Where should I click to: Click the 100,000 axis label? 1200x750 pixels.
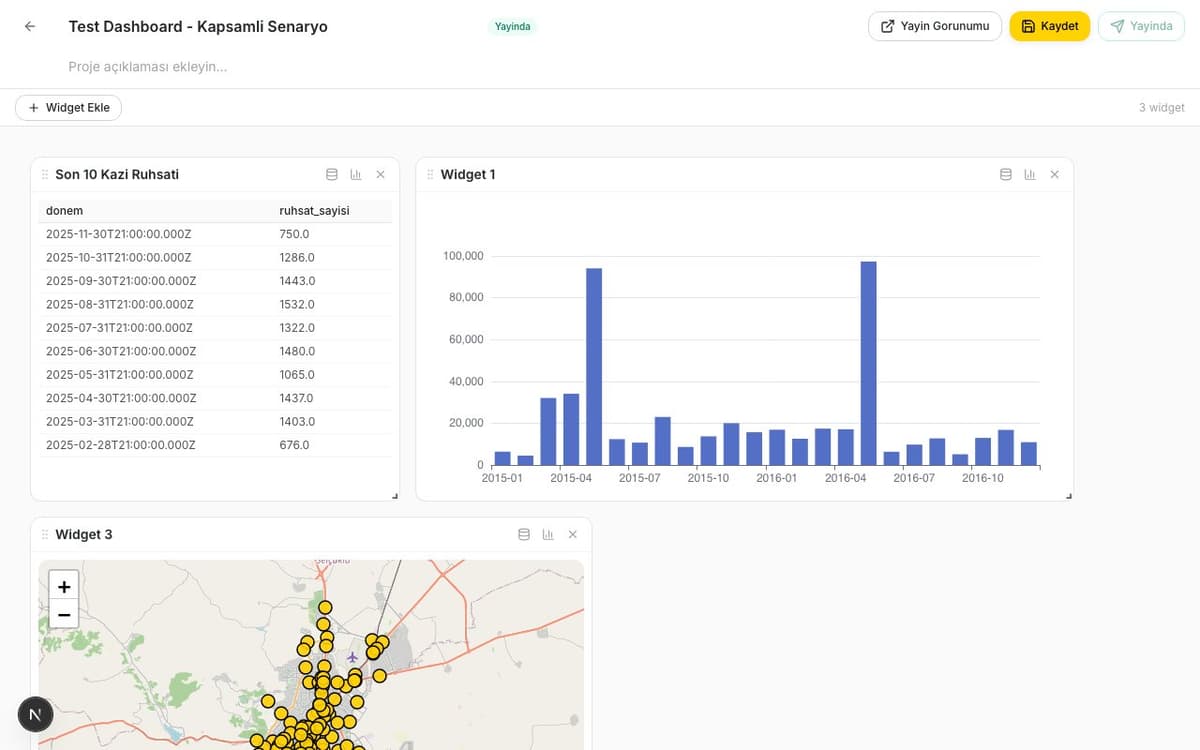pos(463,256)
